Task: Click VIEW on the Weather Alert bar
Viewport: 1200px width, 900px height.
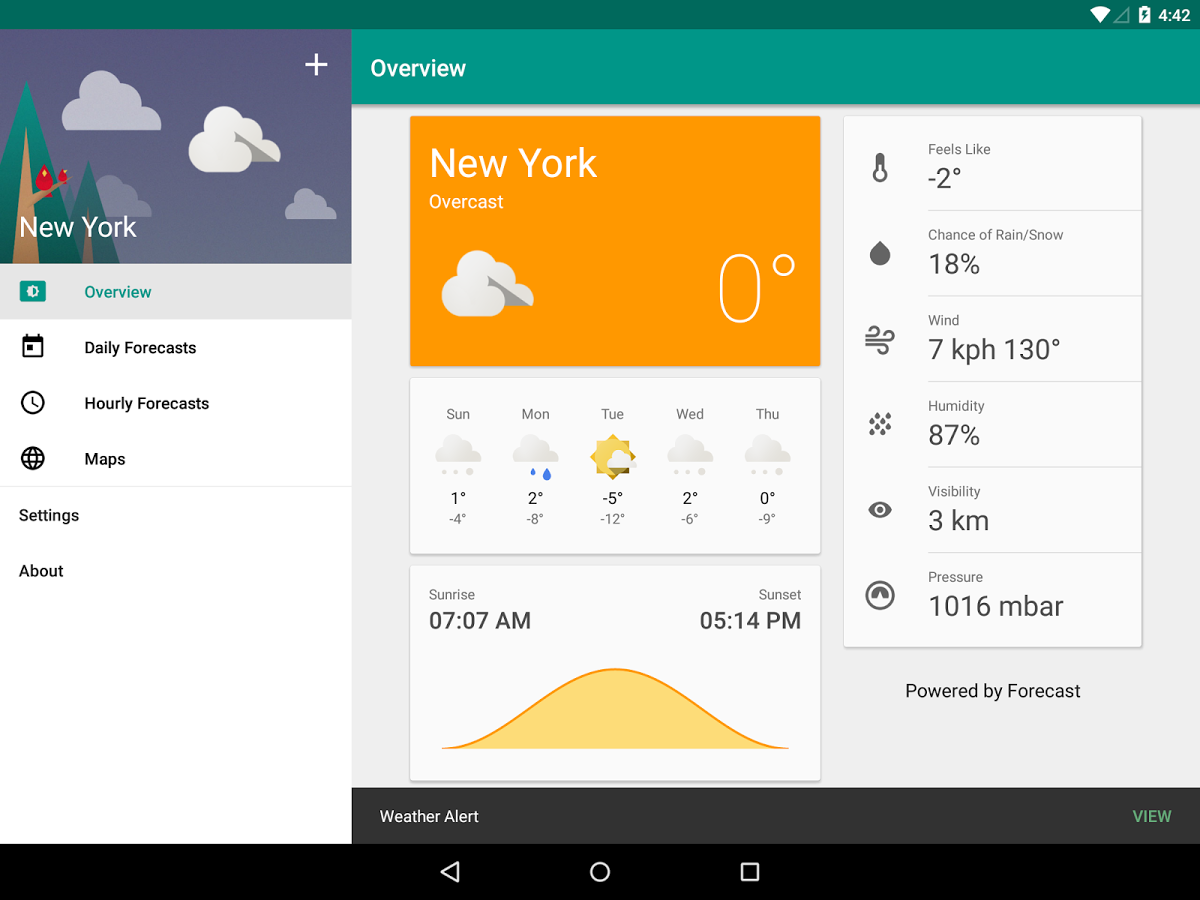Action: tap(1152, 816)
